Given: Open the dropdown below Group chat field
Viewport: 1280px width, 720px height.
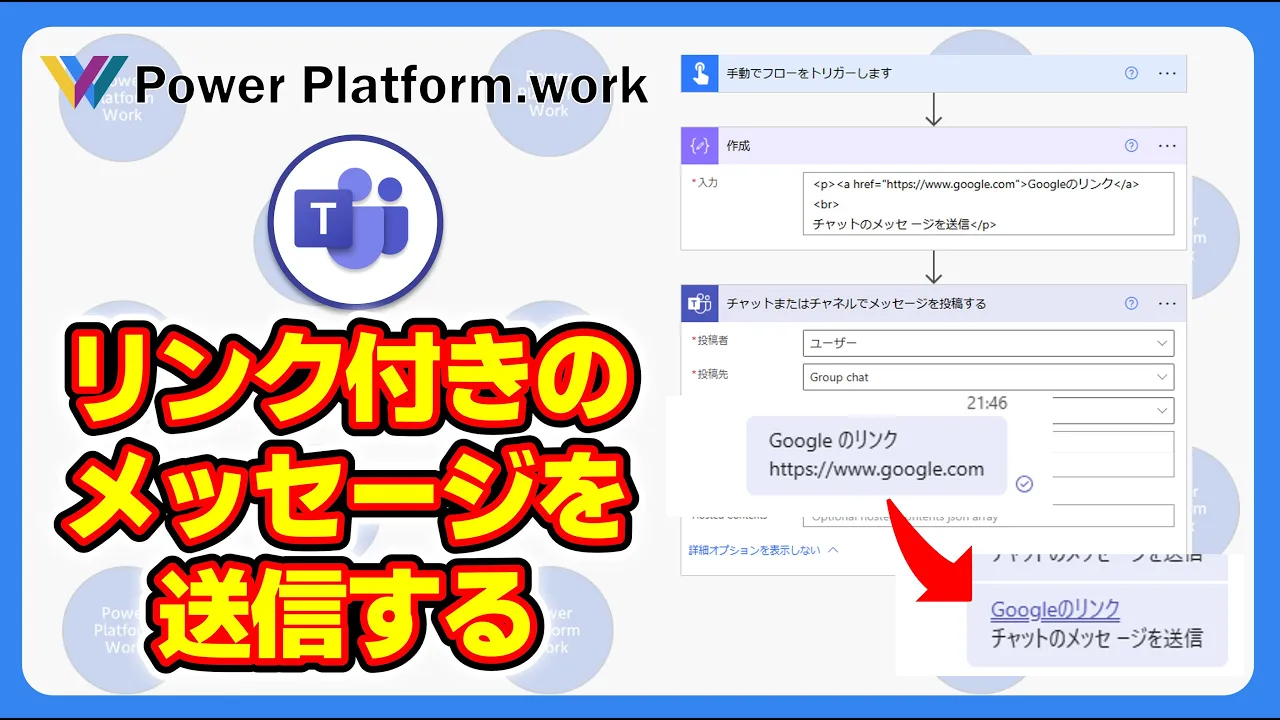Looking at the screenshot, I should click(1112, 410).
